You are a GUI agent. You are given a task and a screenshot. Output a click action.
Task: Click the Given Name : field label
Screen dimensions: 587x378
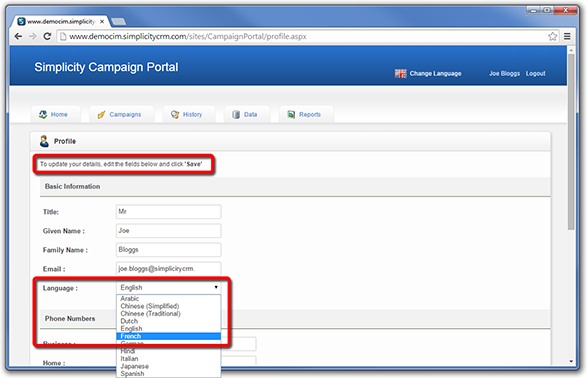pos(64,231)
